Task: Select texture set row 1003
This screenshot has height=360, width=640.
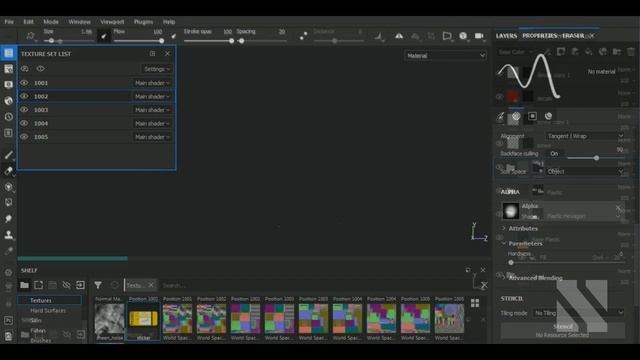Action: click(x=96, y=110)
